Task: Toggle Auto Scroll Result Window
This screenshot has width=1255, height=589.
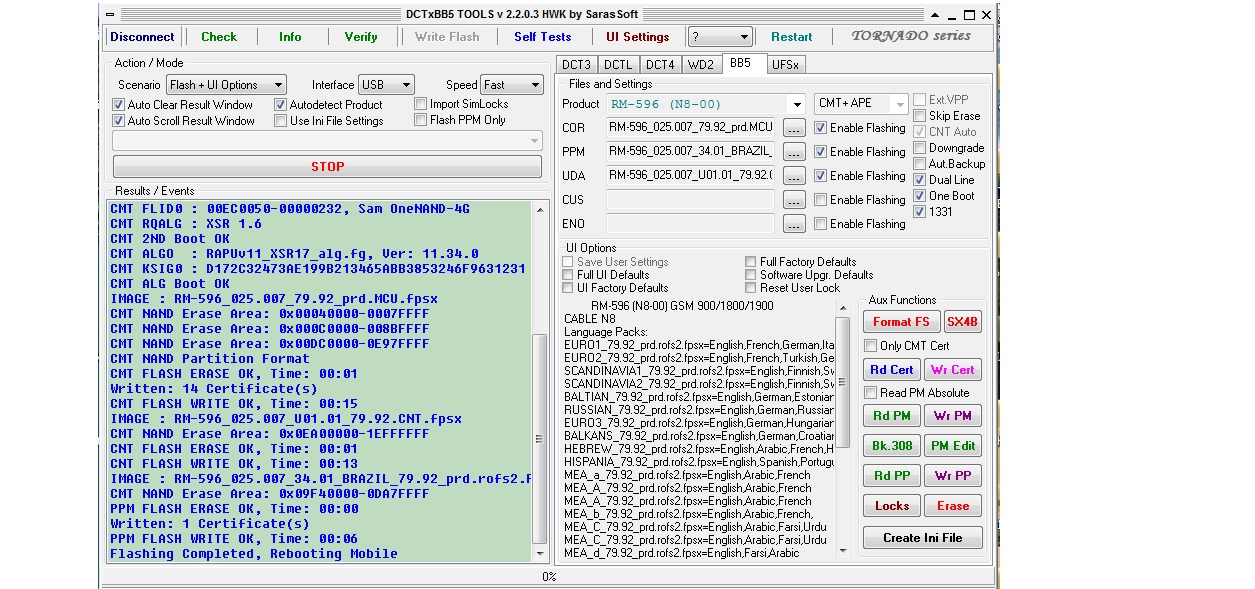Action: coord(118,121)
